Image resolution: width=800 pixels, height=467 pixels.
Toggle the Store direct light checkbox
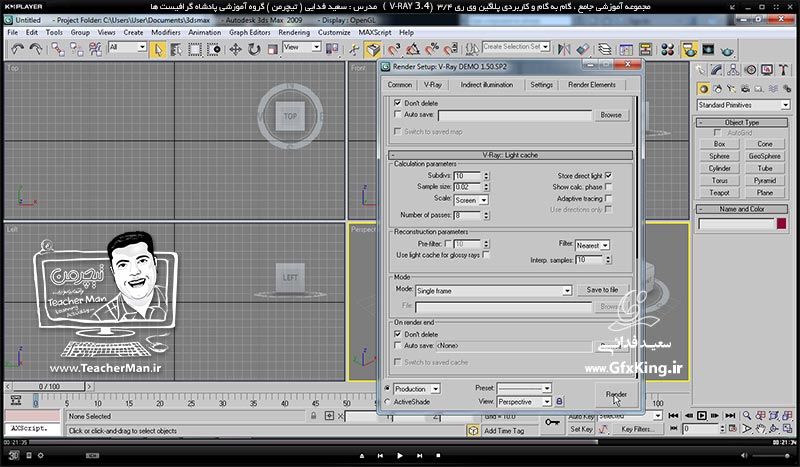pos(608,176)
